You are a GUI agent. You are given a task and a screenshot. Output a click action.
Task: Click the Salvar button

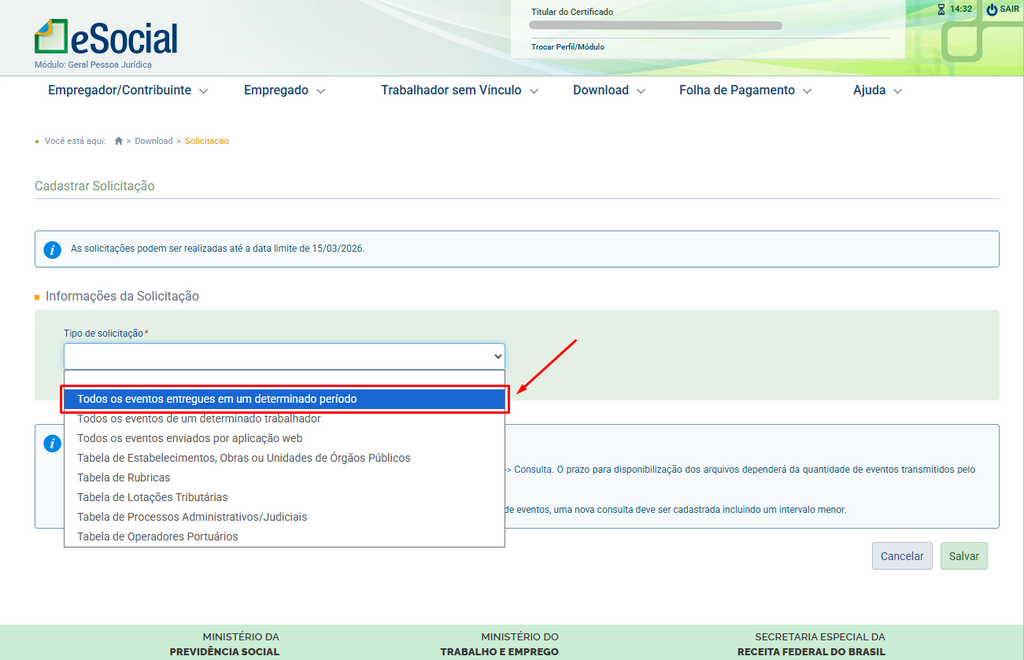[x=963, y=556]
